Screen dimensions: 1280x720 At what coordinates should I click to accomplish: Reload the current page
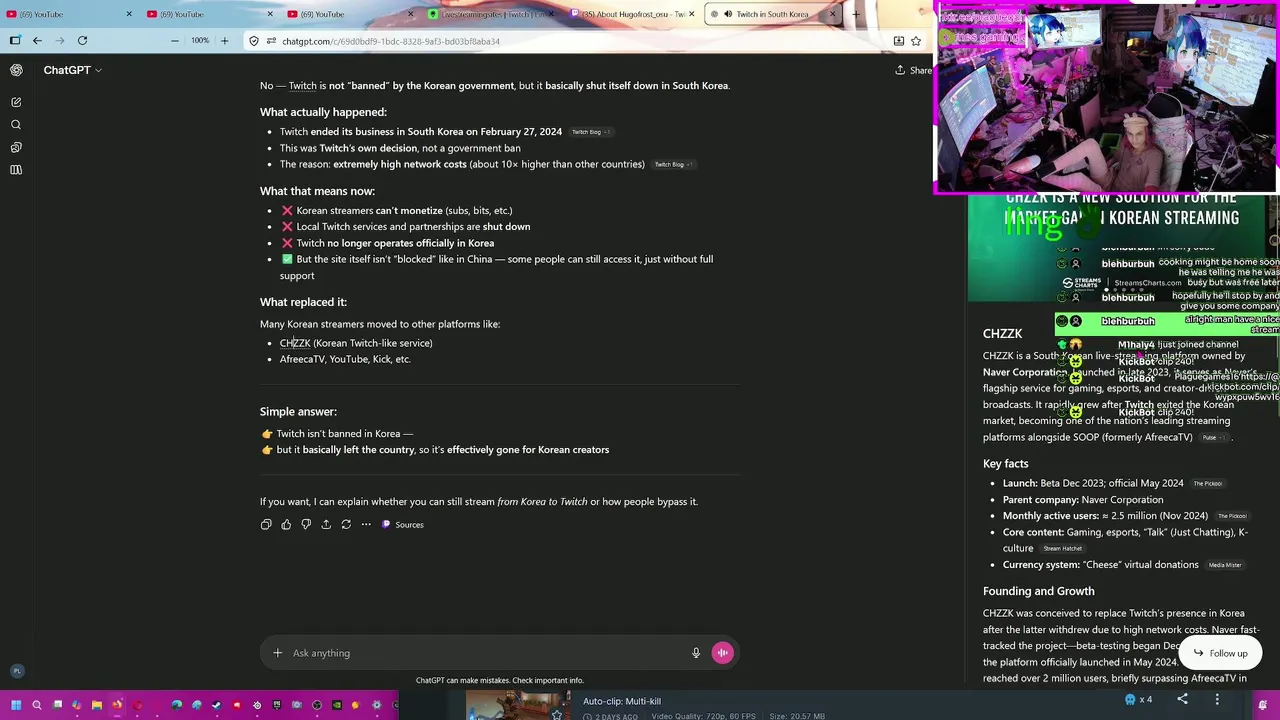click(x=82, y=41)
